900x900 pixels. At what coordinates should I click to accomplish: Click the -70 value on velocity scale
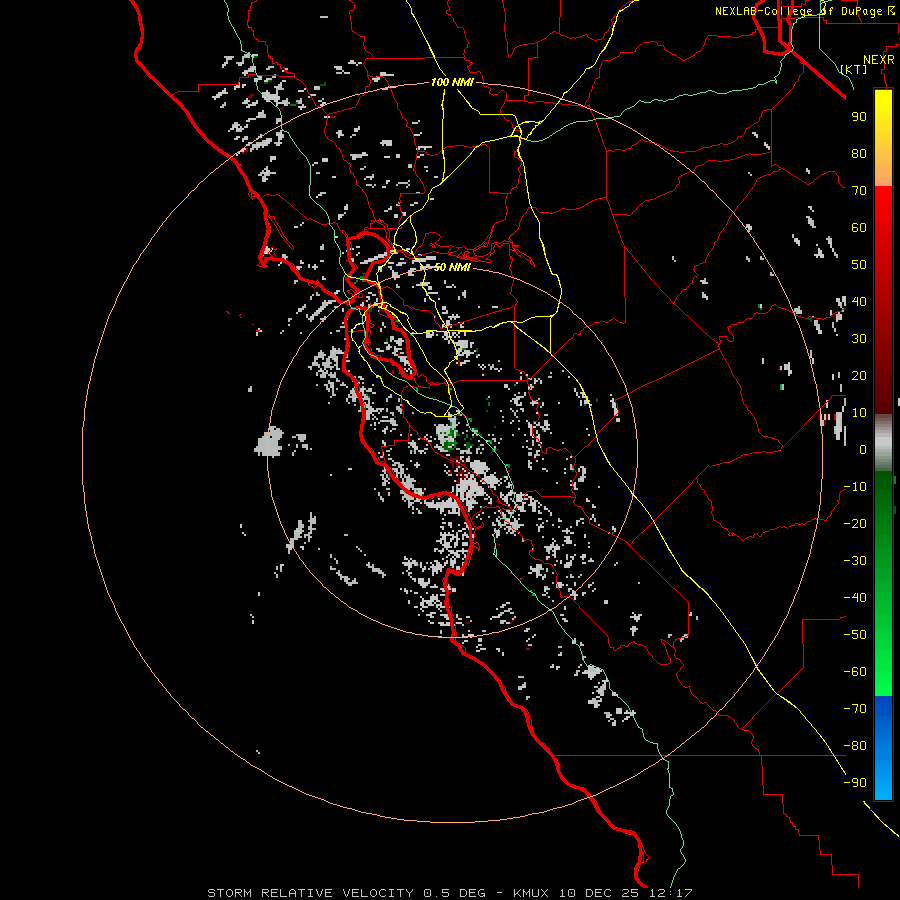[x=855, y=709]
